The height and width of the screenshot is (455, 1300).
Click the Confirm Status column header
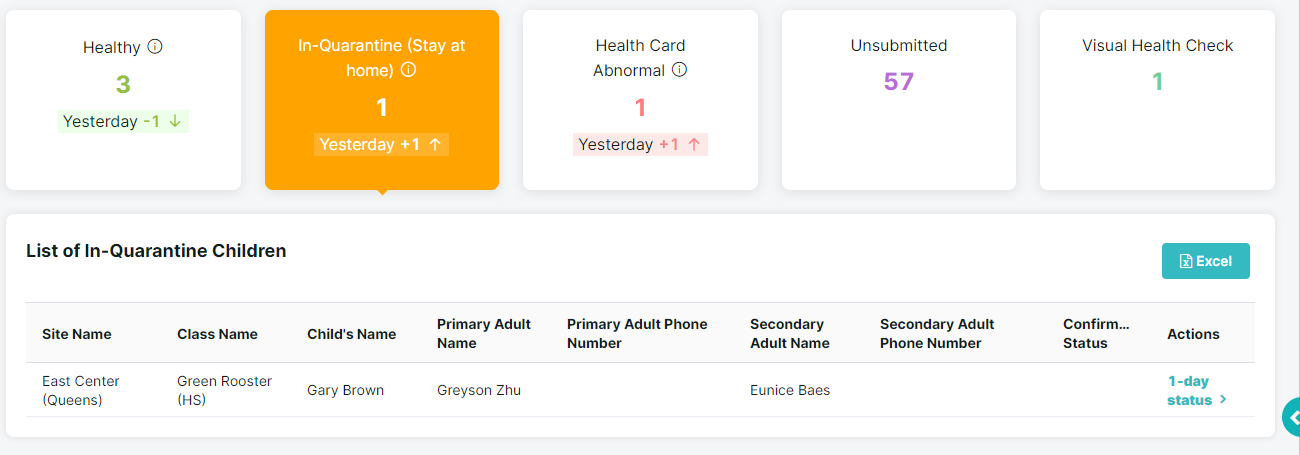(x=1096, y=333)
